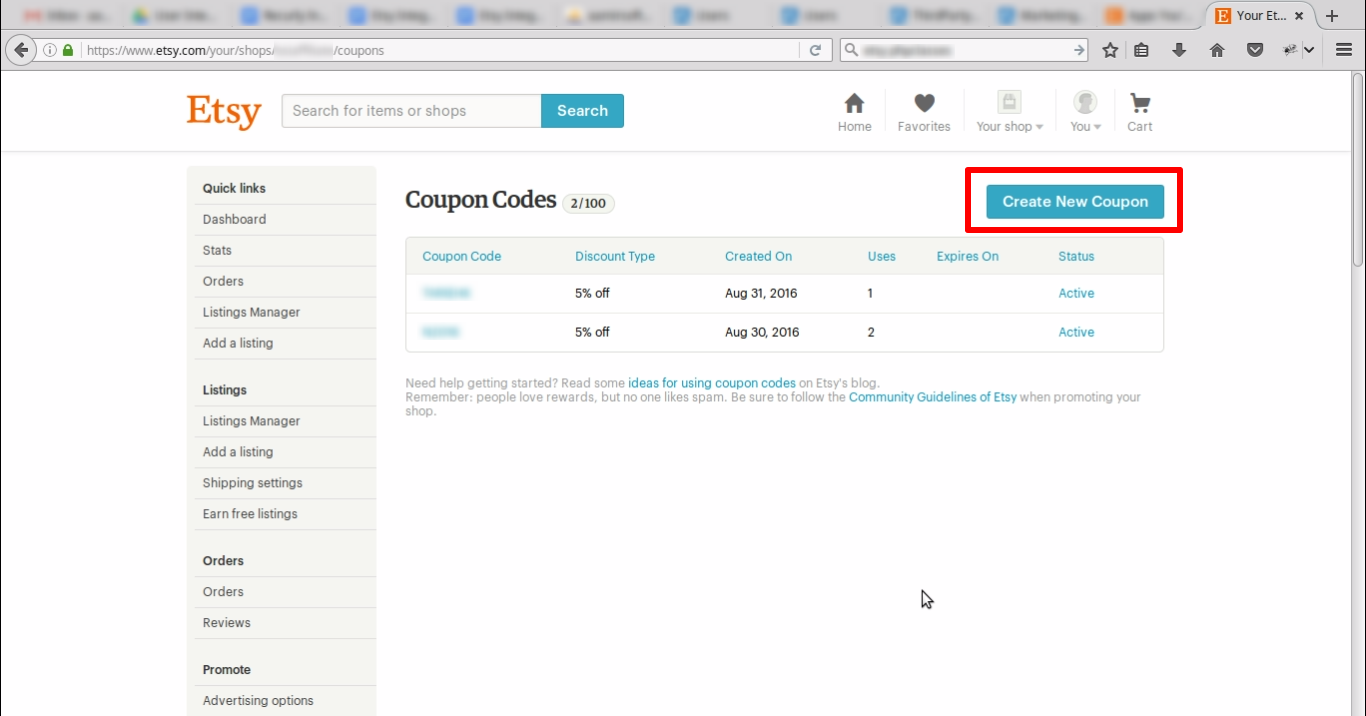Switch to the first browser tab
Image resolution: width=1366 pixels, height=716 pixels.
coord(67,16)
